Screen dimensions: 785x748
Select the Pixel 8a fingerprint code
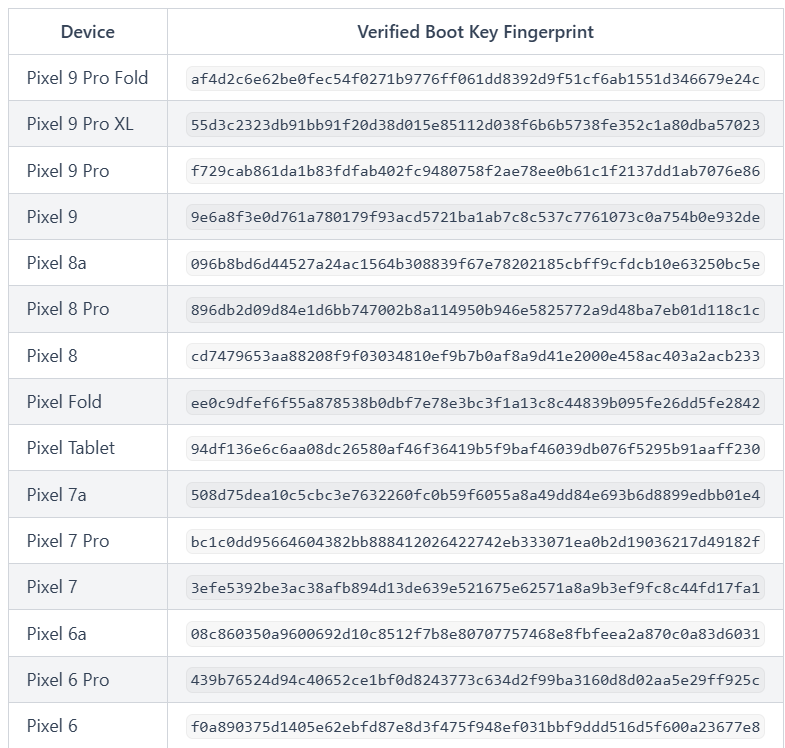click(x=475, y=264)
